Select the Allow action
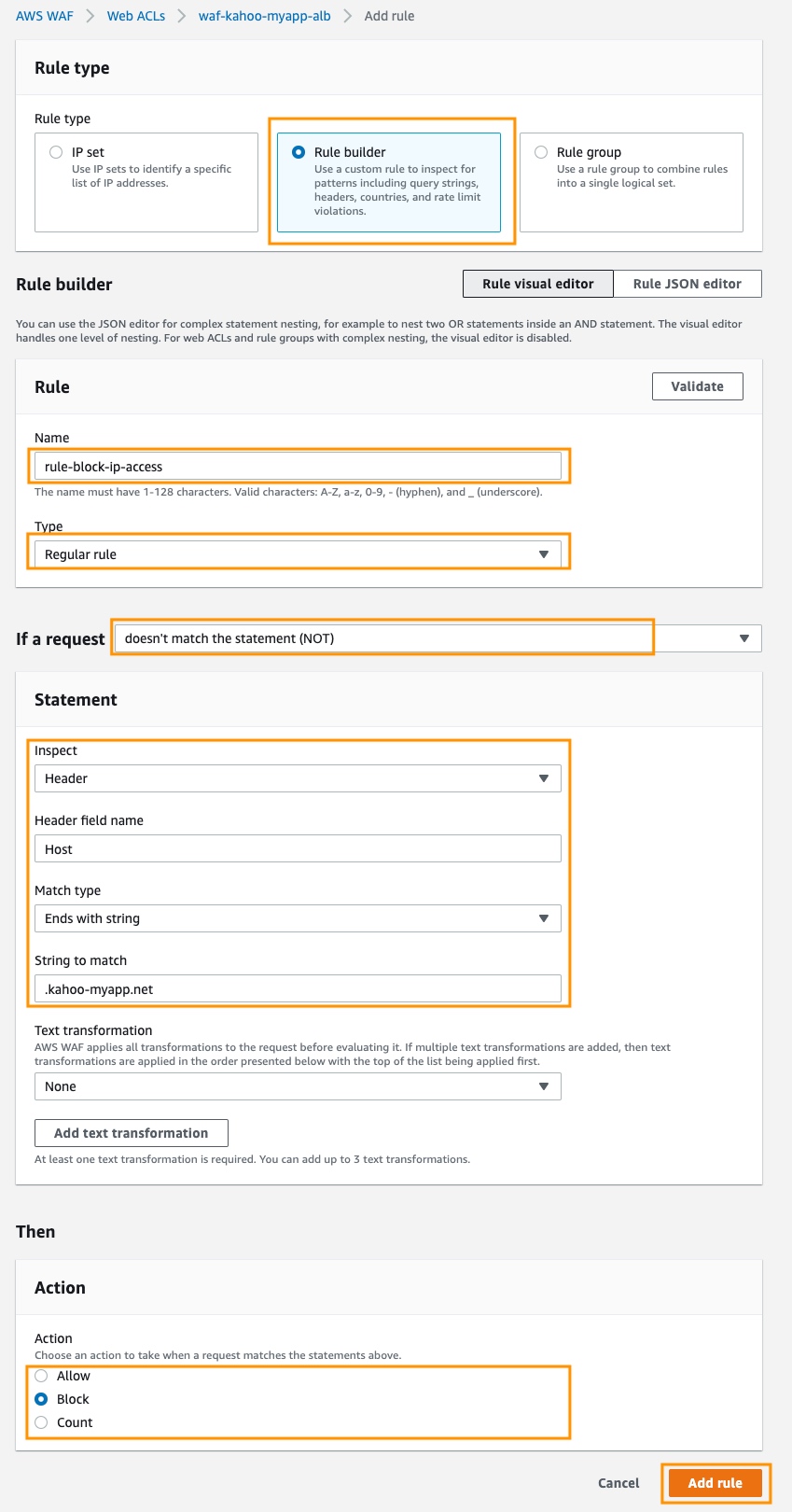The height and width of the screenshot is (1512, 792). click(41, 1376)
